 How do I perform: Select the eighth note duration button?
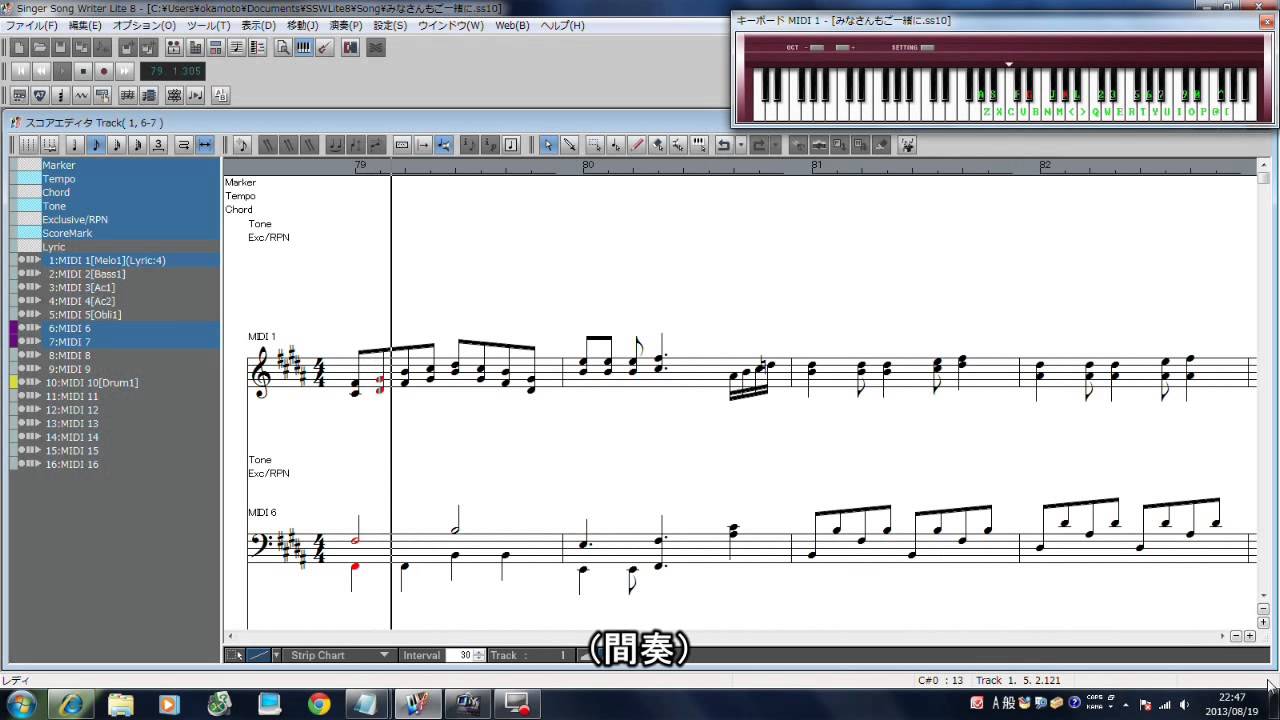click(96, 145)
